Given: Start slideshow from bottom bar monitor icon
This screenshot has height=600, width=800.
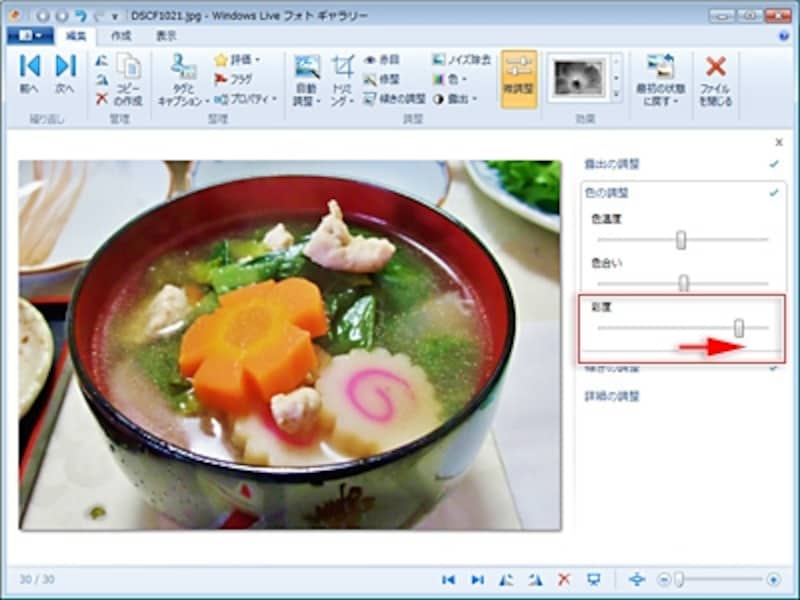Looking at the screenshot, I should 593,580.
